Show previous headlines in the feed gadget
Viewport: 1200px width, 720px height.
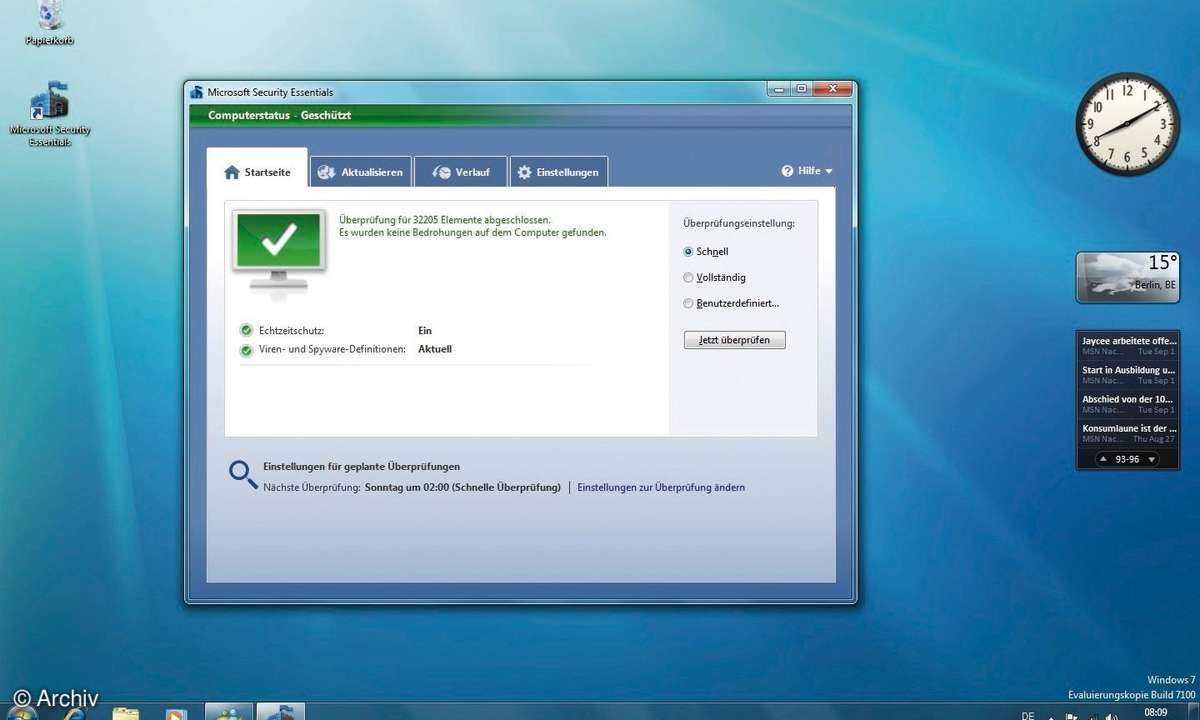pos(1102,459)
